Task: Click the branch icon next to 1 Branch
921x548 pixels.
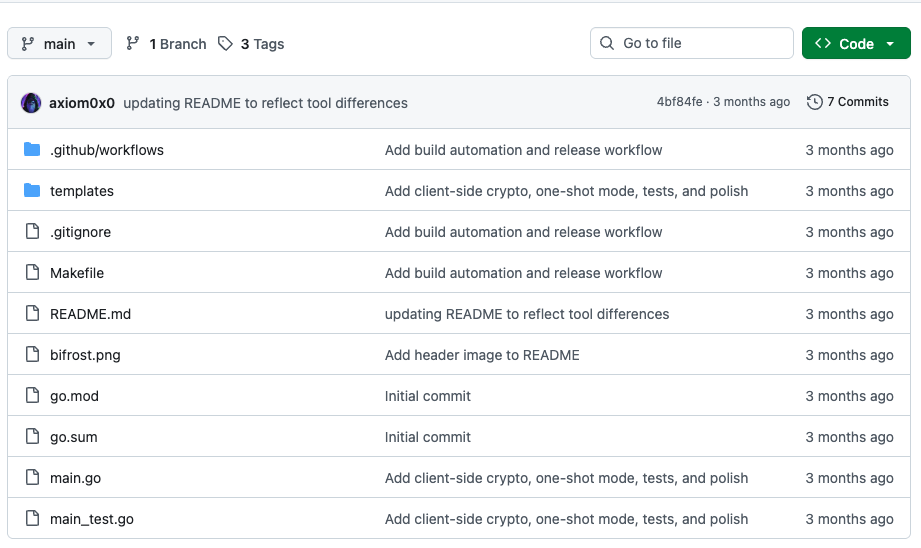Action: tap(133, 43)
